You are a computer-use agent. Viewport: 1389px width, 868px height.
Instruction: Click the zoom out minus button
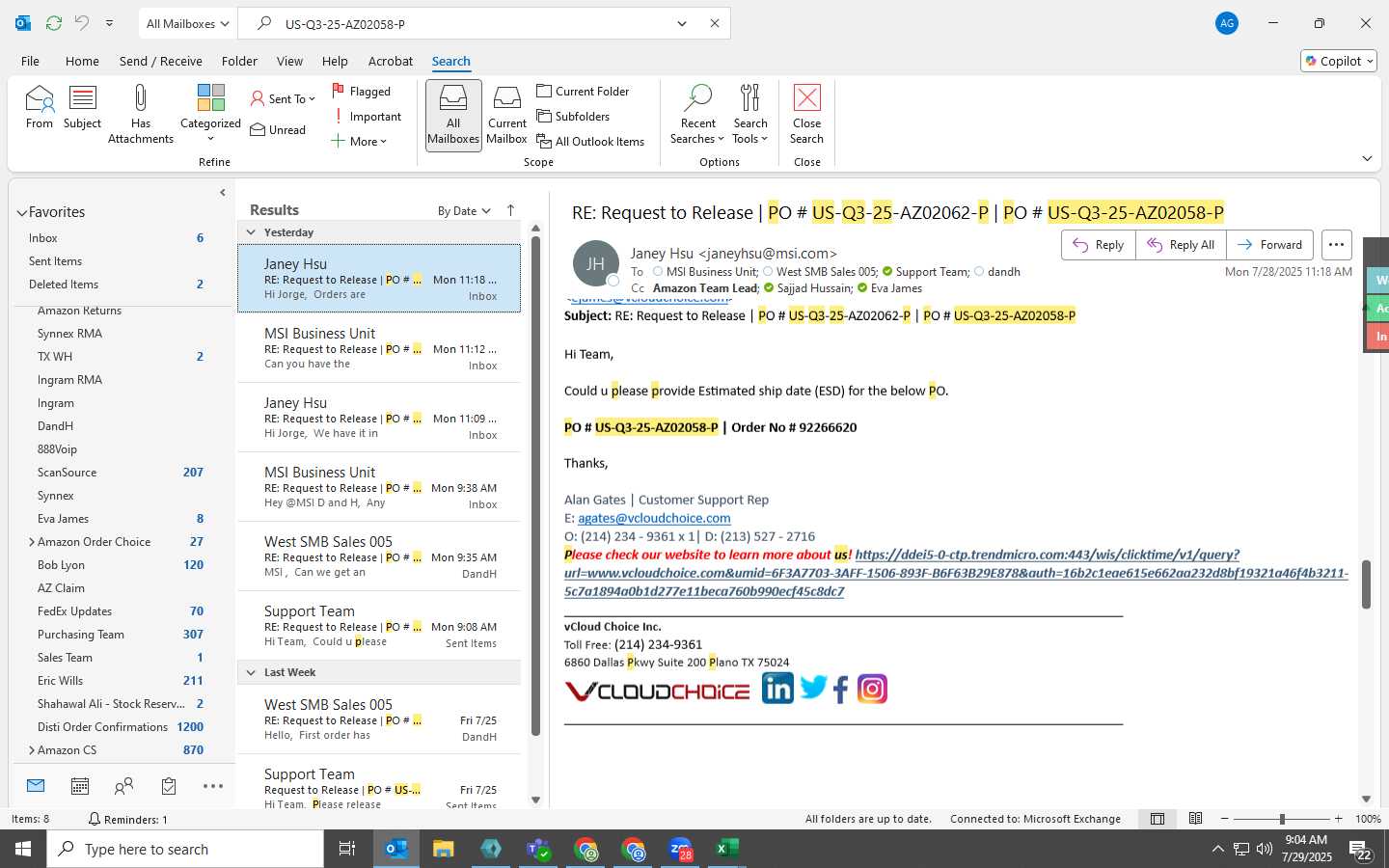click(1225, 819)
